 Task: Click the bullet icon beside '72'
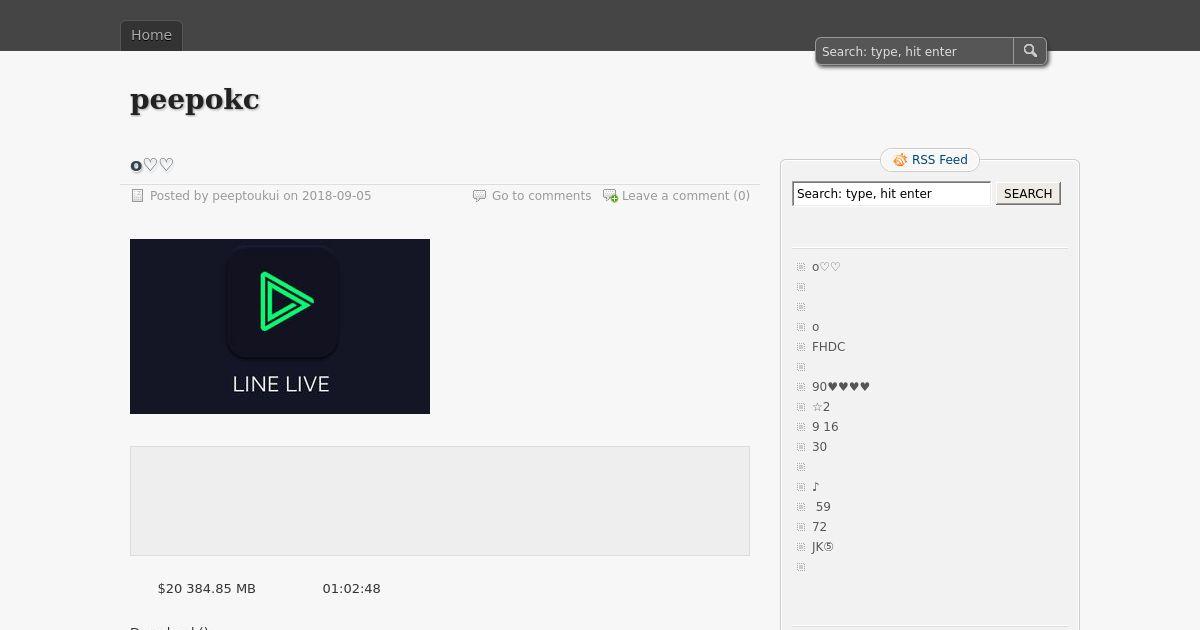point(801,527)
